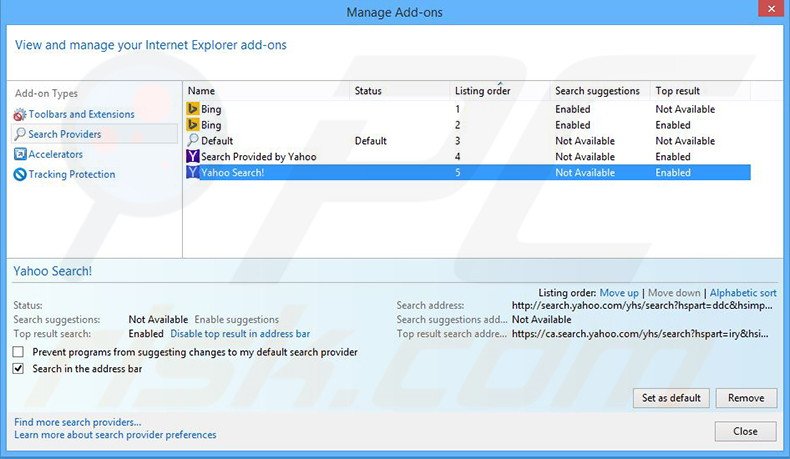Click the magnifier icon of the Default provider
Viewport: 790px width, 459px height.
pos(193,141)
